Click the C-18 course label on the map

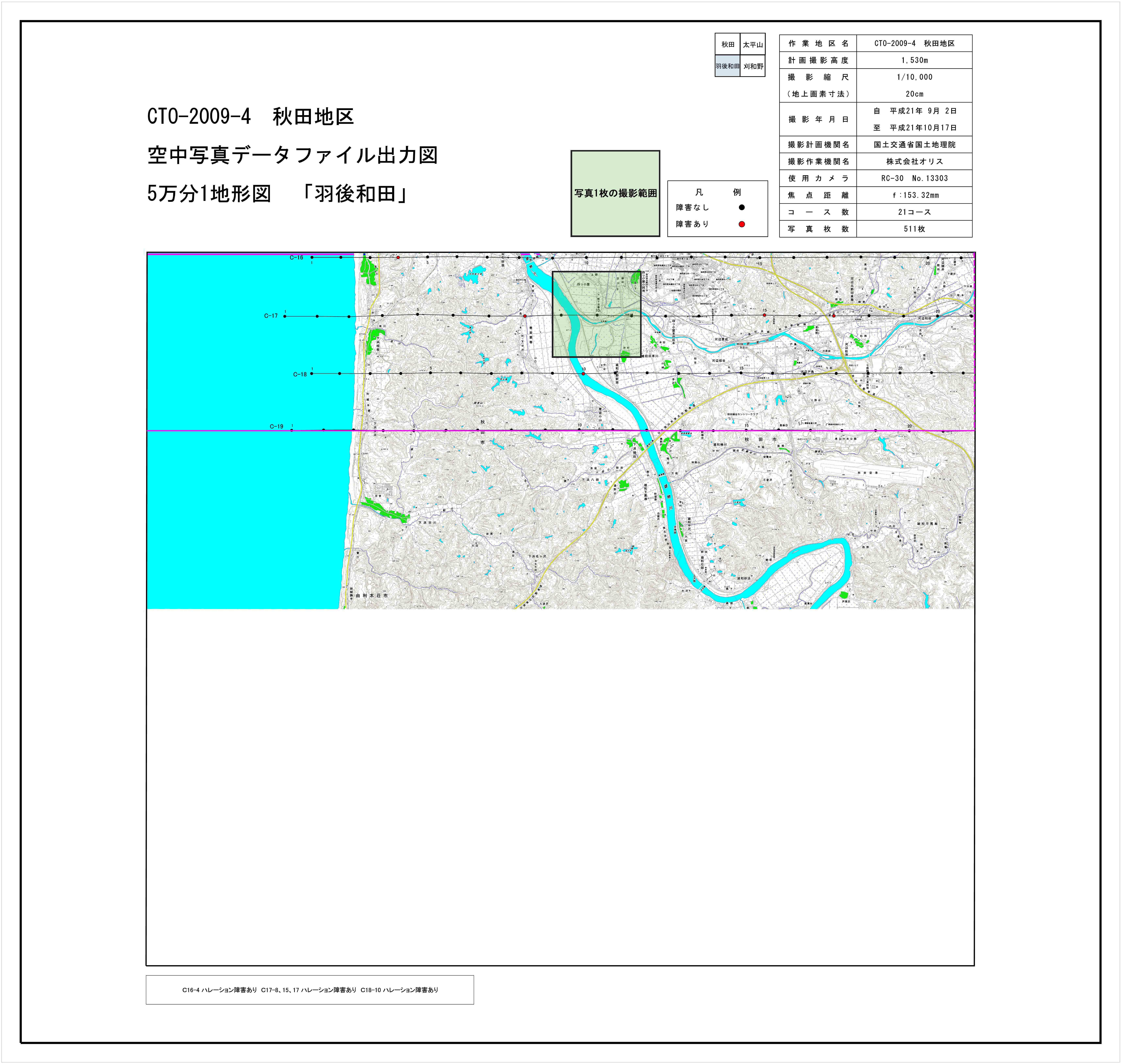tap(300, 374)
